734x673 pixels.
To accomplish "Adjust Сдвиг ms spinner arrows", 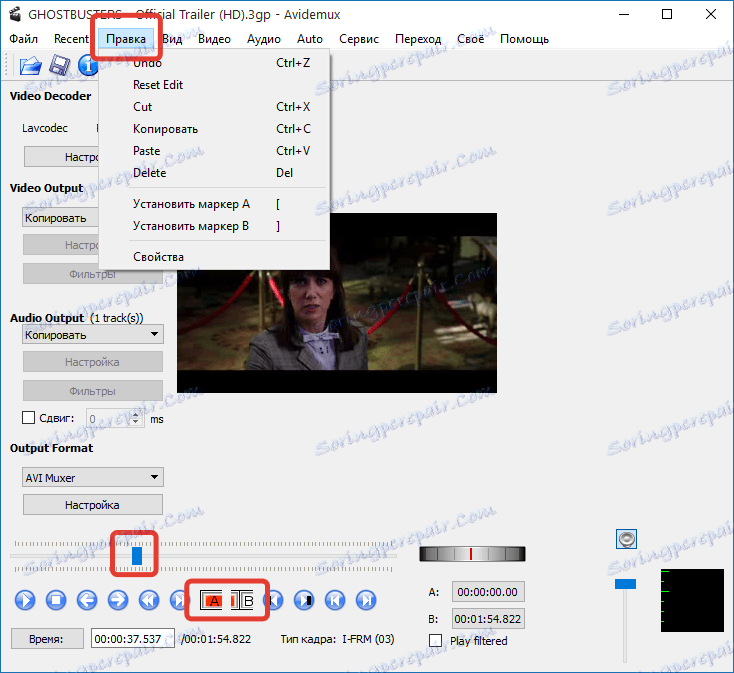I will tap(136, 418).
